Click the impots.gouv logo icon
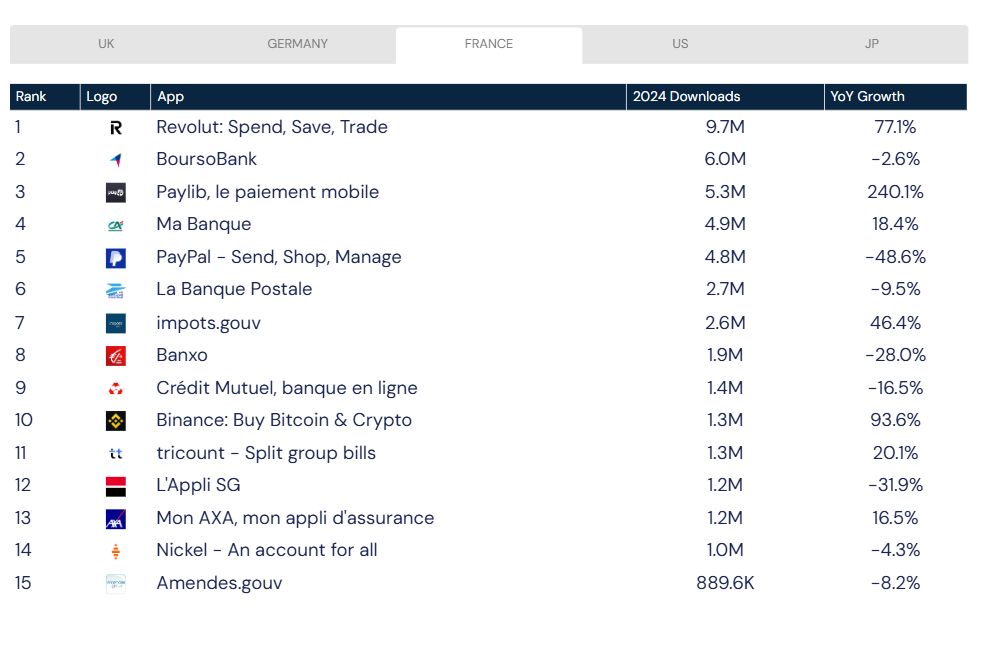 [116, 324]
